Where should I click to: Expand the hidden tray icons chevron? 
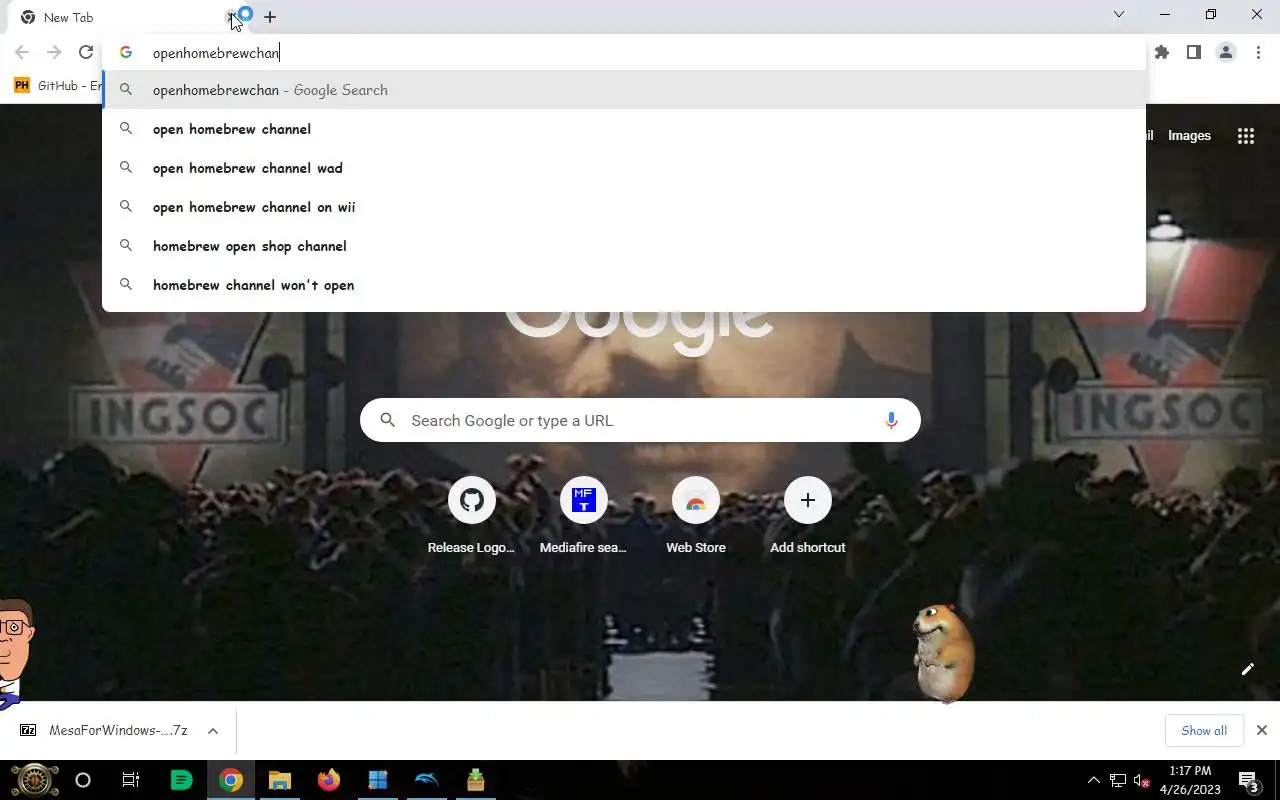tap(1093, 780)
